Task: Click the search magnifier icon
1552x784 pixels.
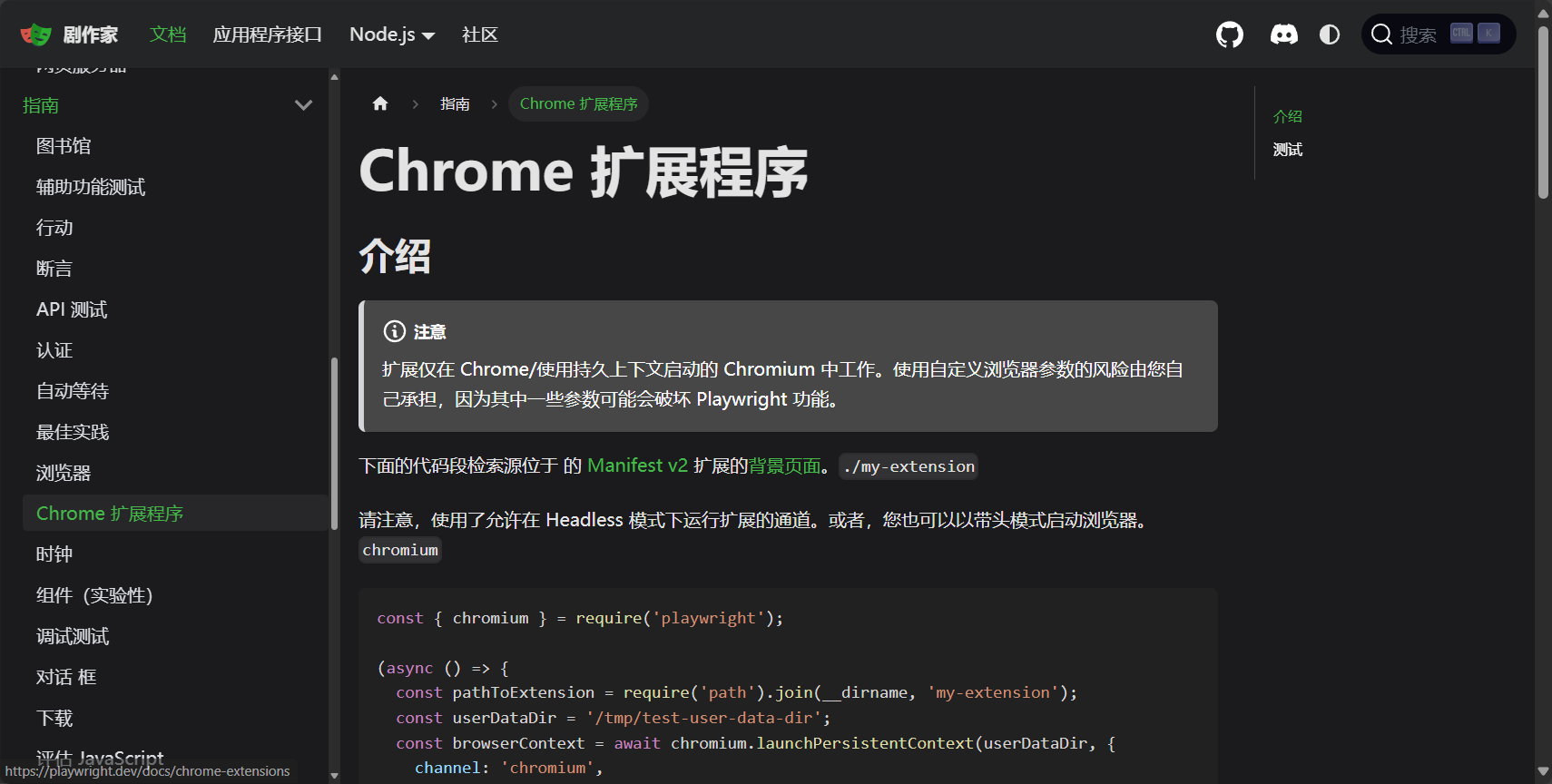Action: 1381,34
